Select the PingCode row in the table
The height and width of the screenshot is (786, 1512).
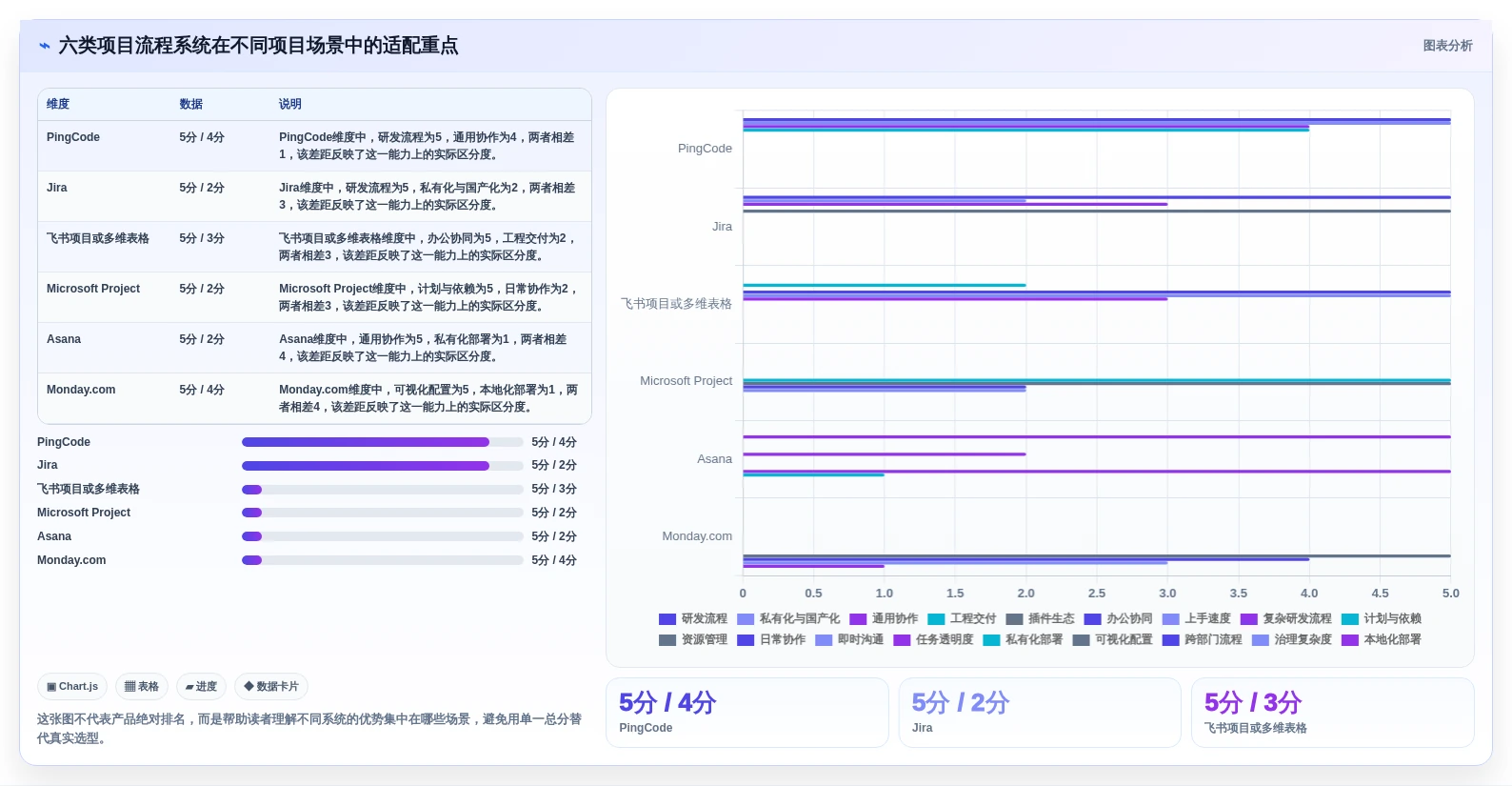314,146
